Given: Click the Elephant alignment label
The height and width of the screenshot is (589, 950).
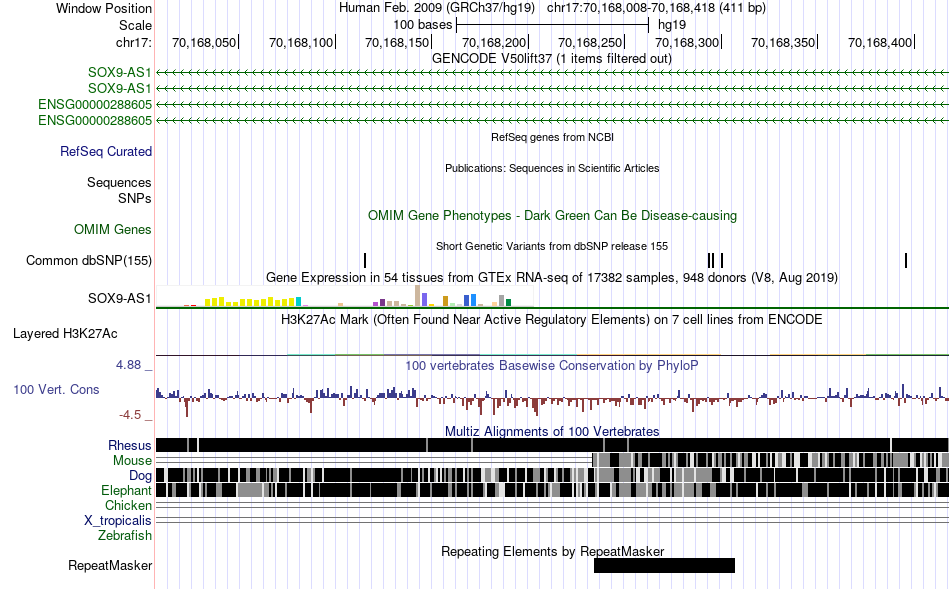Looking at the screenshot, I should coord(126,490).
